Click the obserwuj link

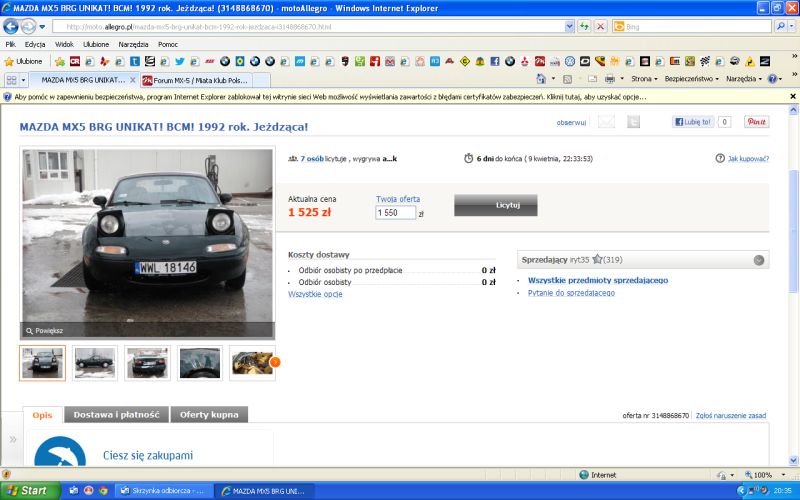(571, 122)
